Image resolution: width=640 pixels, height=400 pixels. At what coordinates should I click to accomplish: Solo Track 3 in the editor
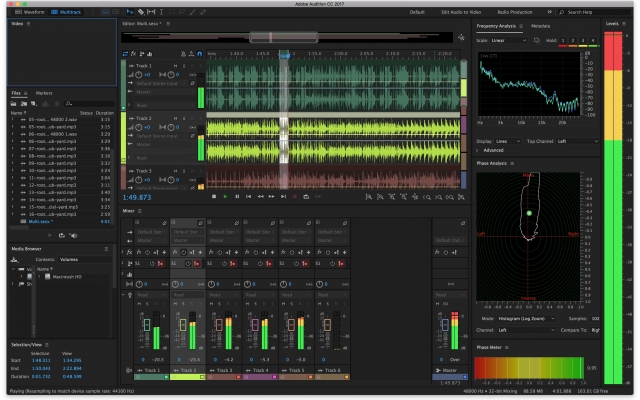point(184,171)
